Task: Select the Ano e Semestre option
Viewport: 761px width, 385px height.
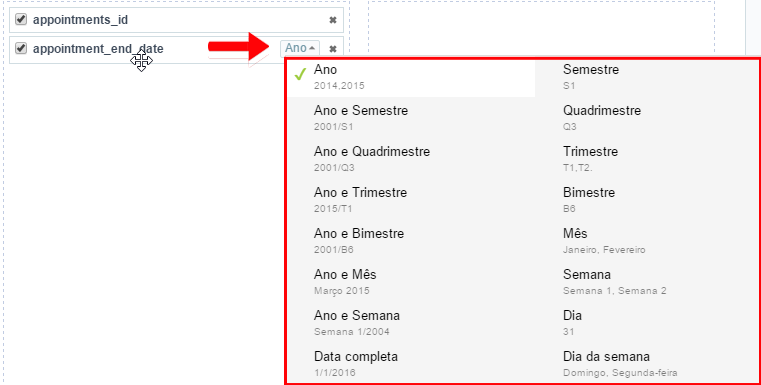Action: pos(411,117)
